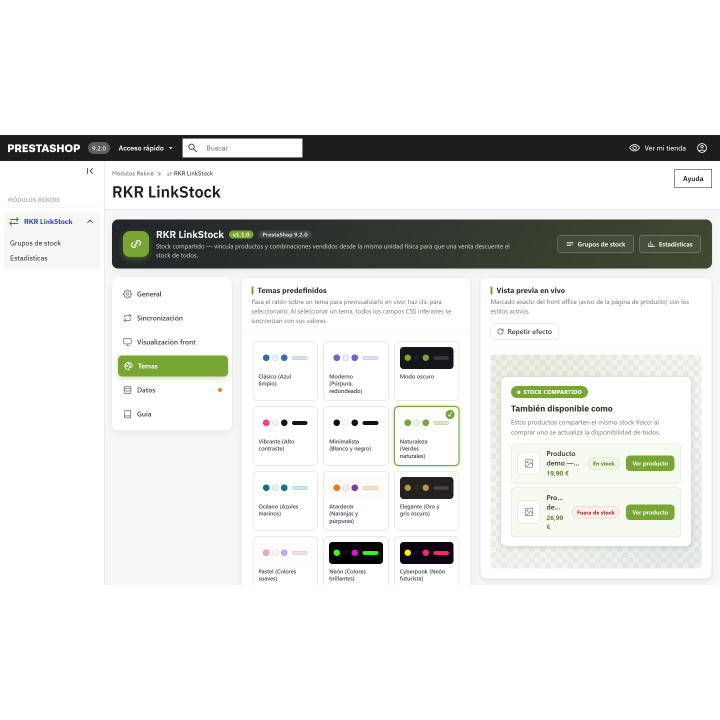The image size is (720, 720).
Task: Open the General settings tab
Action: pyautogui.click(x=173, y=294)
